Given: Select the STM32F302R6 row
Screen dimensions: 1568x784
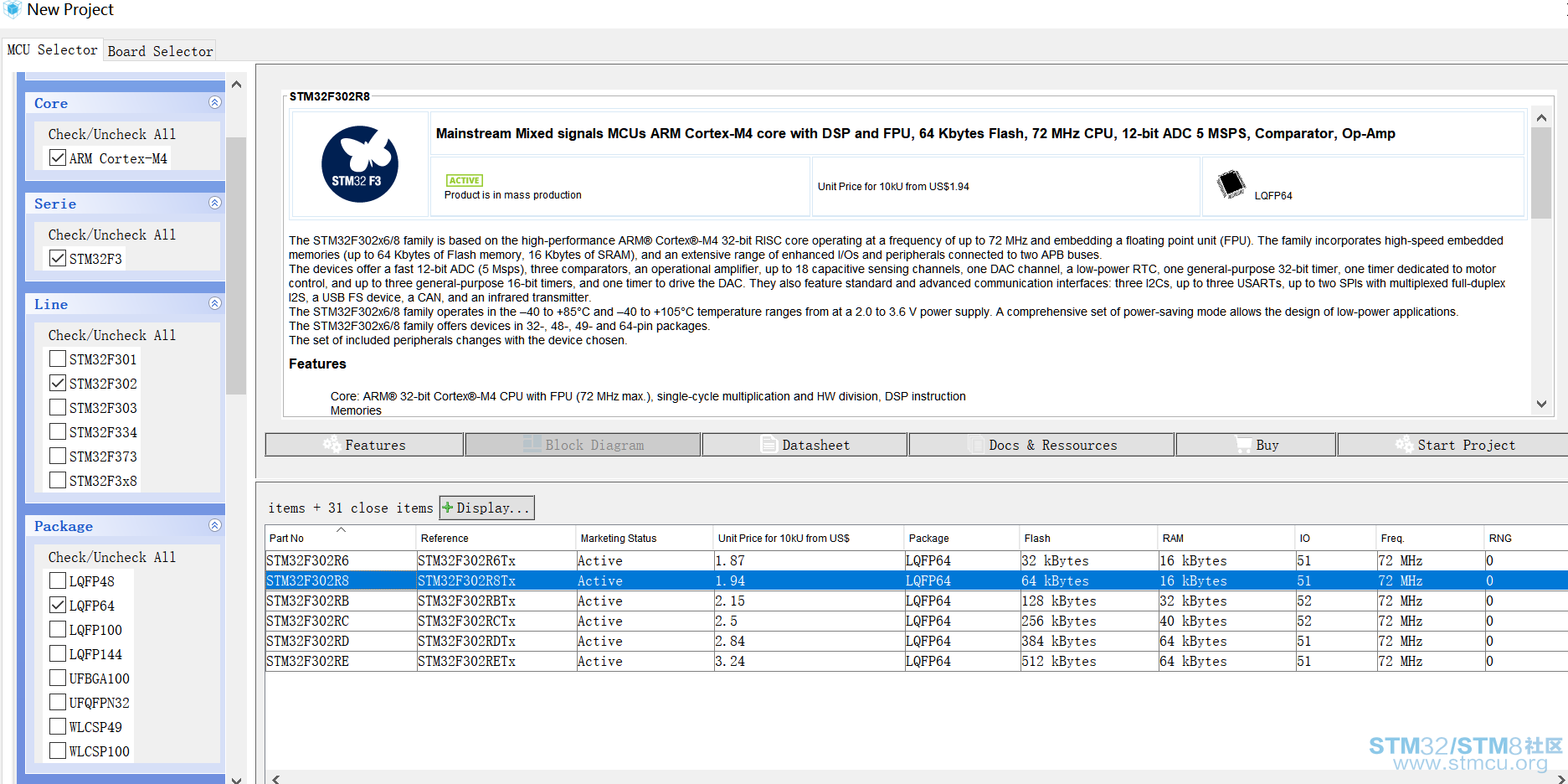Looking at the screenshot, I should [917, 560].
